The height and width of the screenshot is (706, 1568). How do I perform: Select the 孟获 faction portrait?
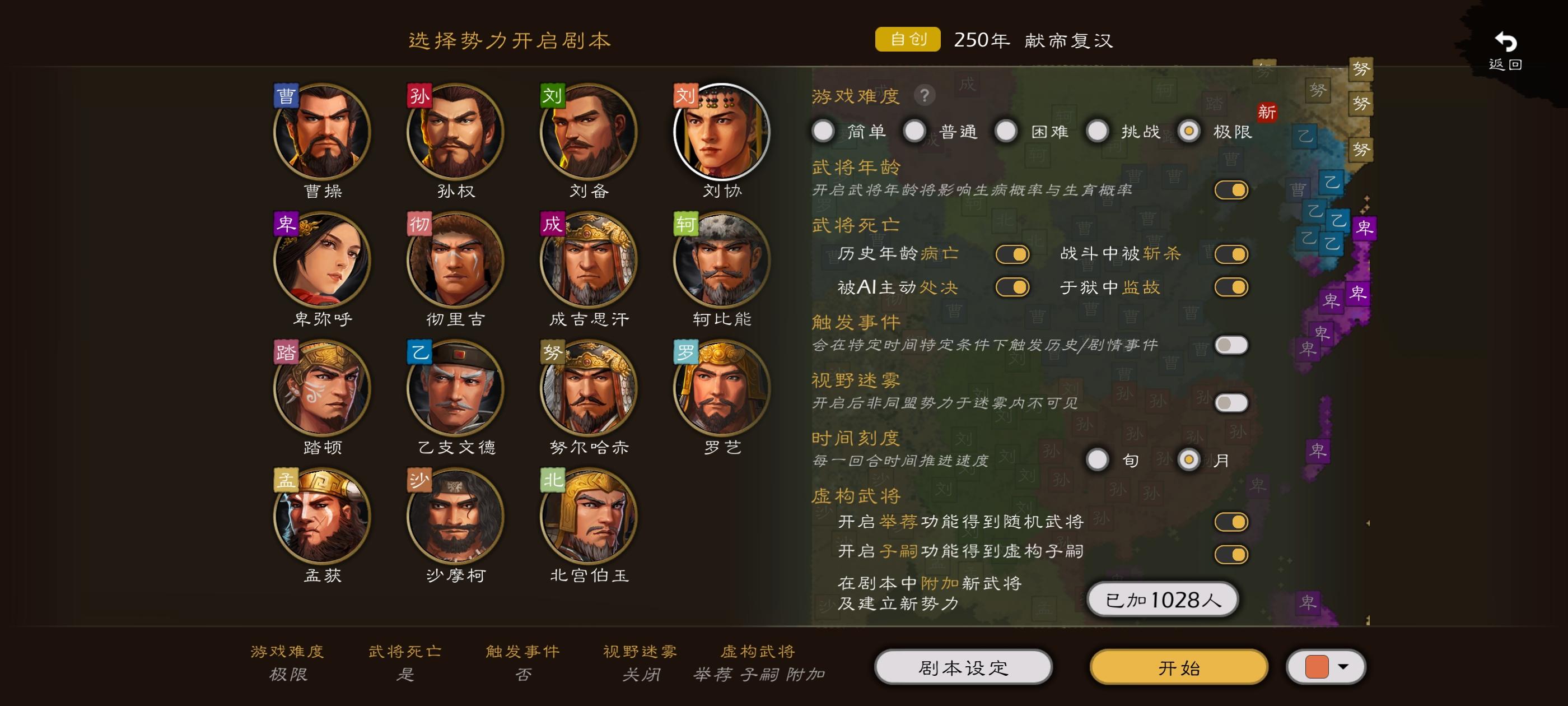click(x=322, y=516)
